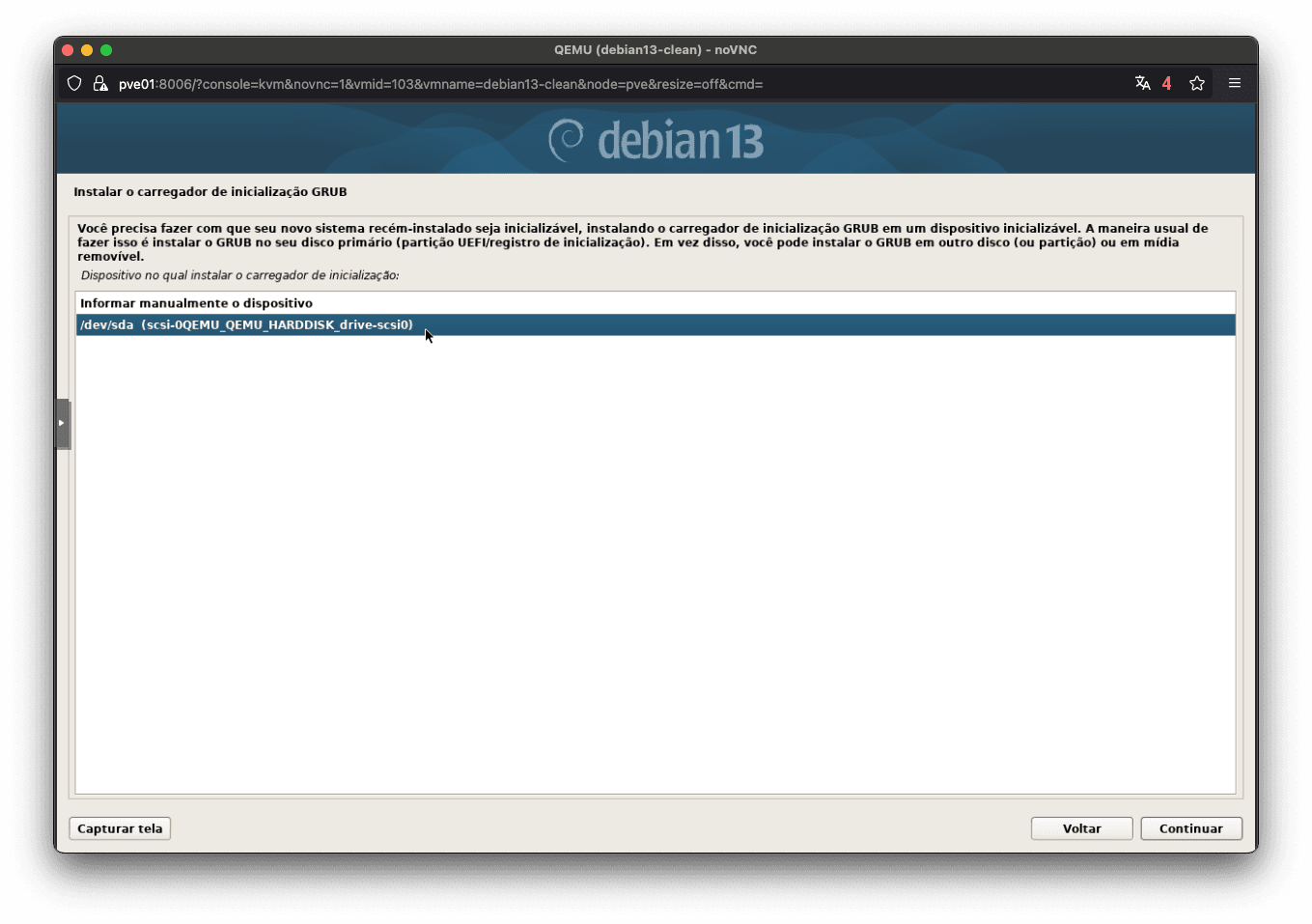Image resolution: width=1312 pixels, height=924 pixels.
Task: Click the Continuar button
Action: (x=1190, y=828)
